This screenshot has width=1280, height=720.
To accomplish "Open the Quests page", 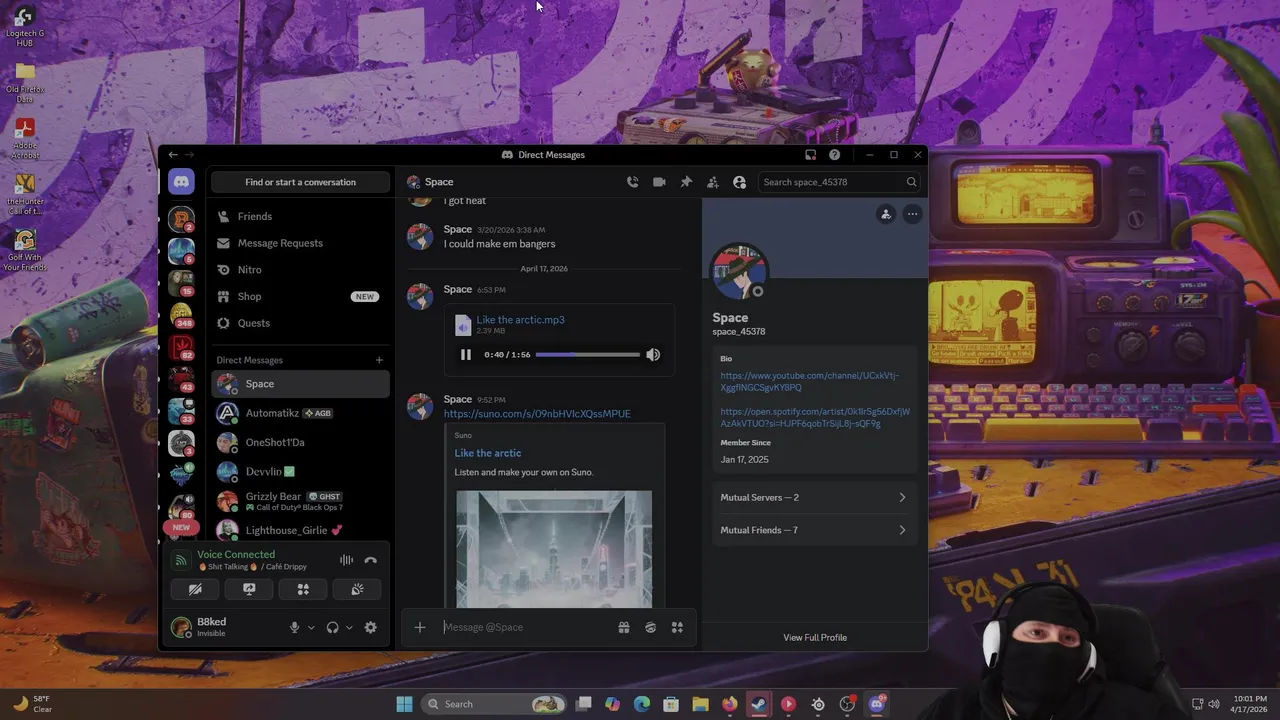I will [300, 323].
